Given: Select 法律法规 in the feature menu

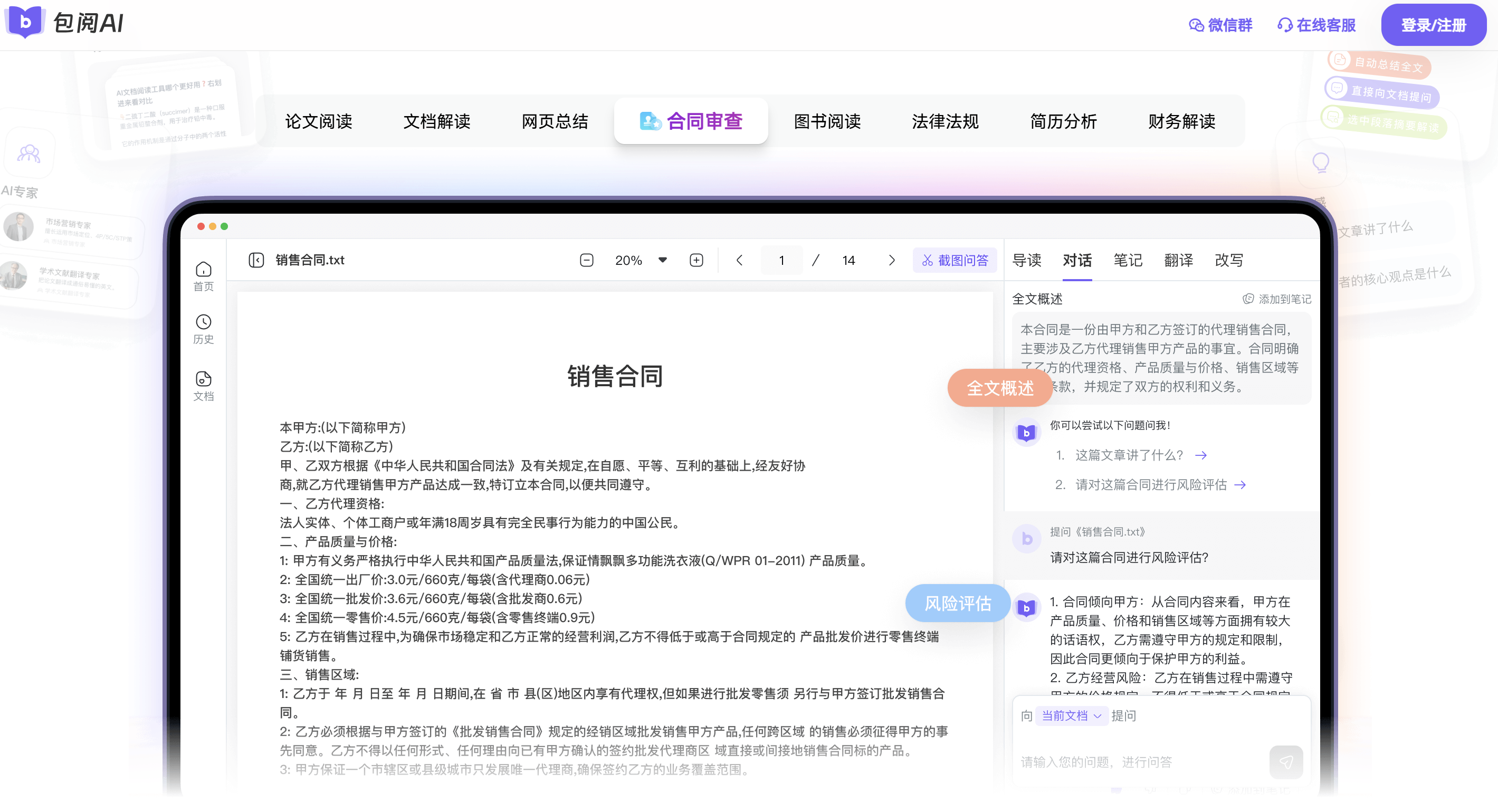Looking at the screenshot, I should coord(945,121).
